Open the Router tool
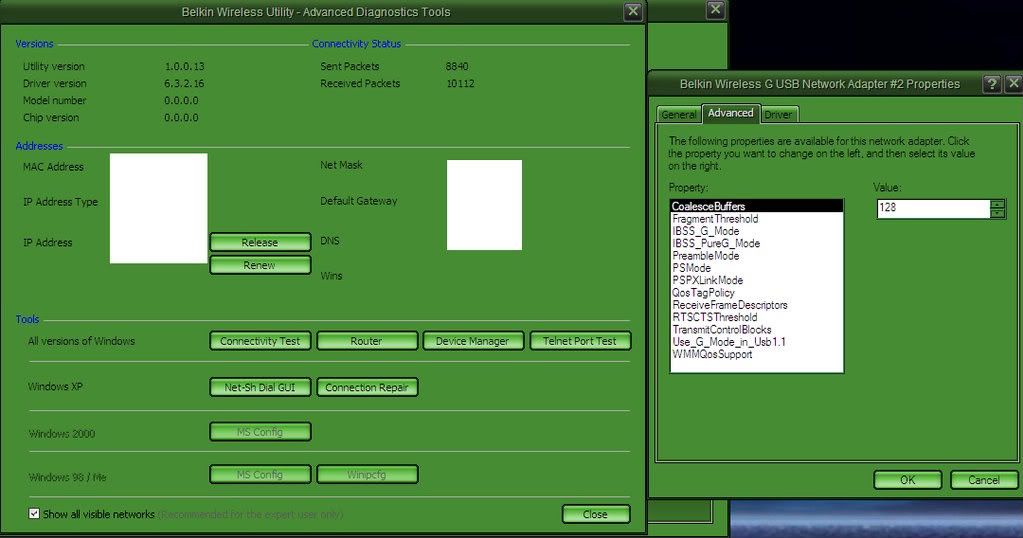The width and height of the screenshot is (1023, 538). tap(366, 341)
